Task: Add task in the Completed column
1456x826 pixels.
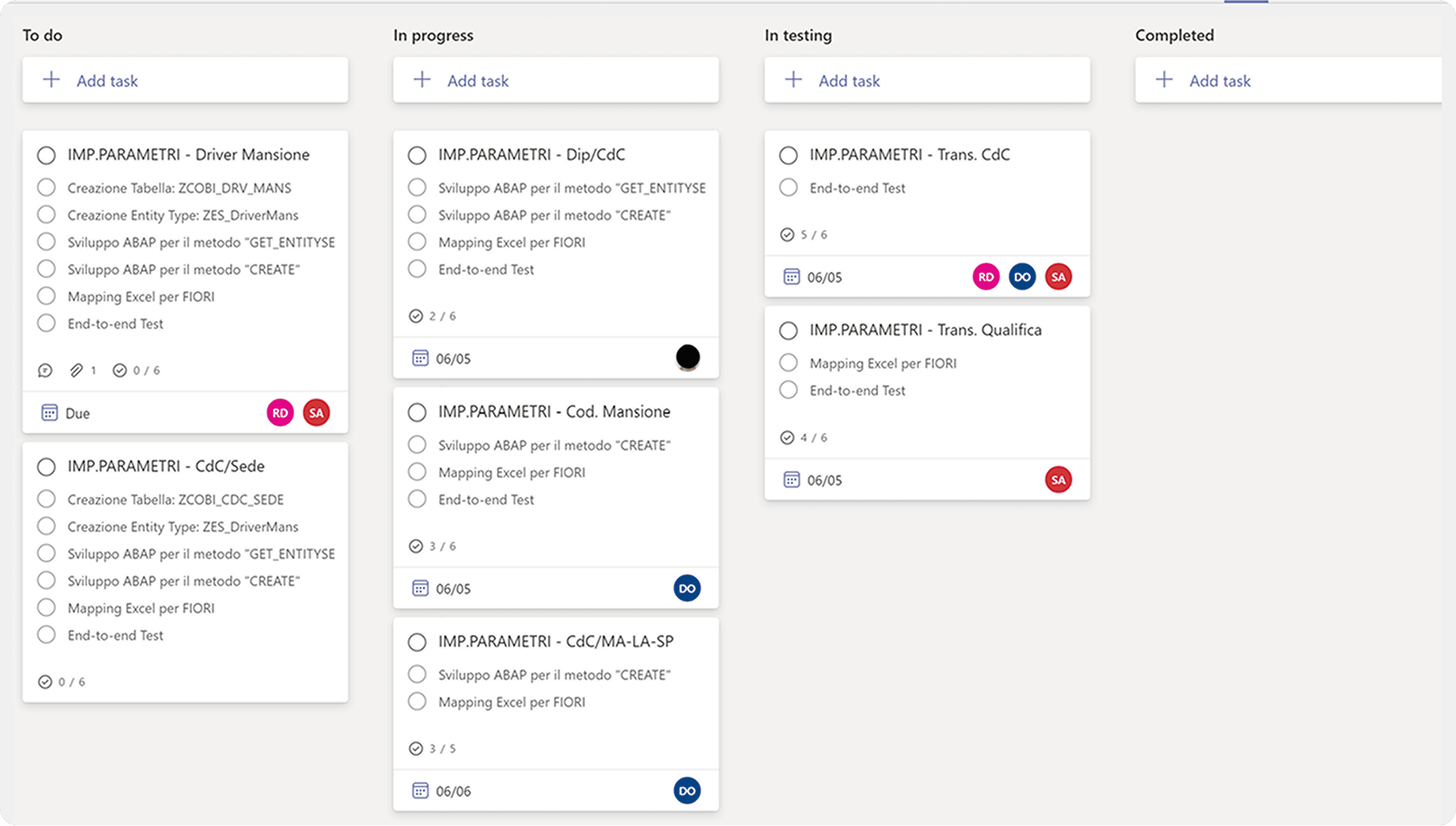Action: [x=1219, y=81]
